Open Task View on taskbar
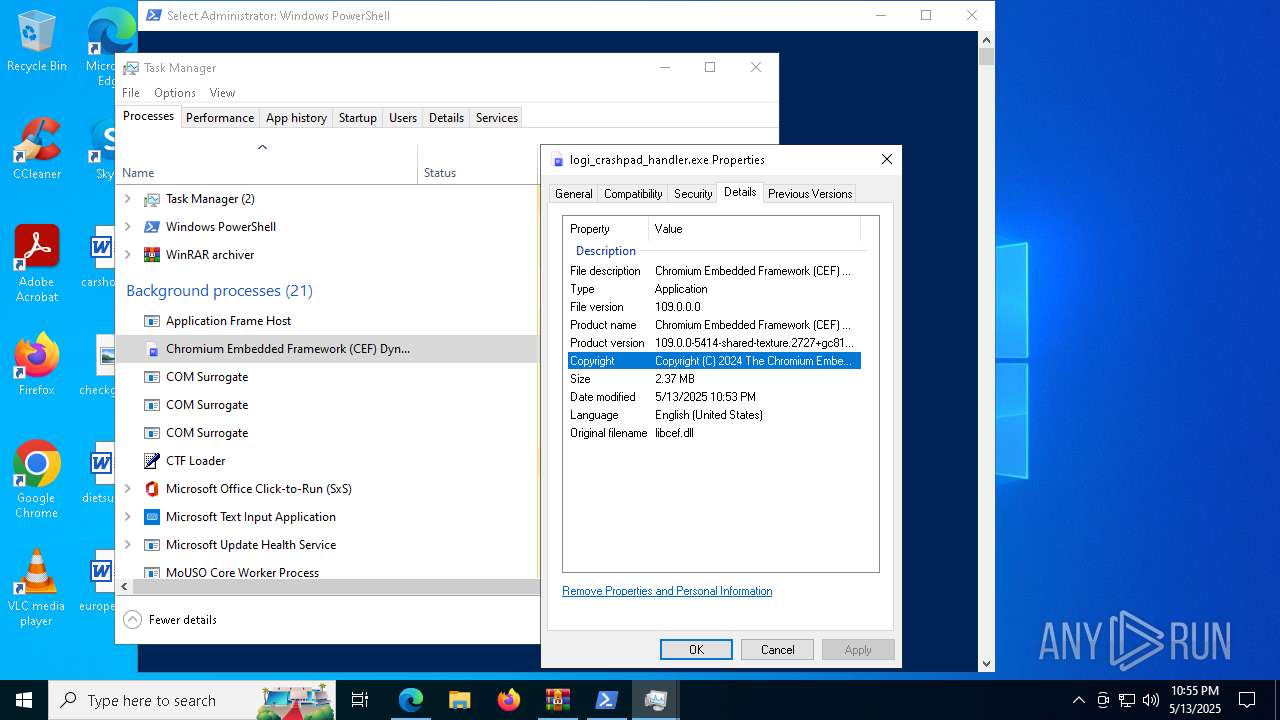Image resolution: width=1280 pixels, height=720 pixels. tap(360, 700)
